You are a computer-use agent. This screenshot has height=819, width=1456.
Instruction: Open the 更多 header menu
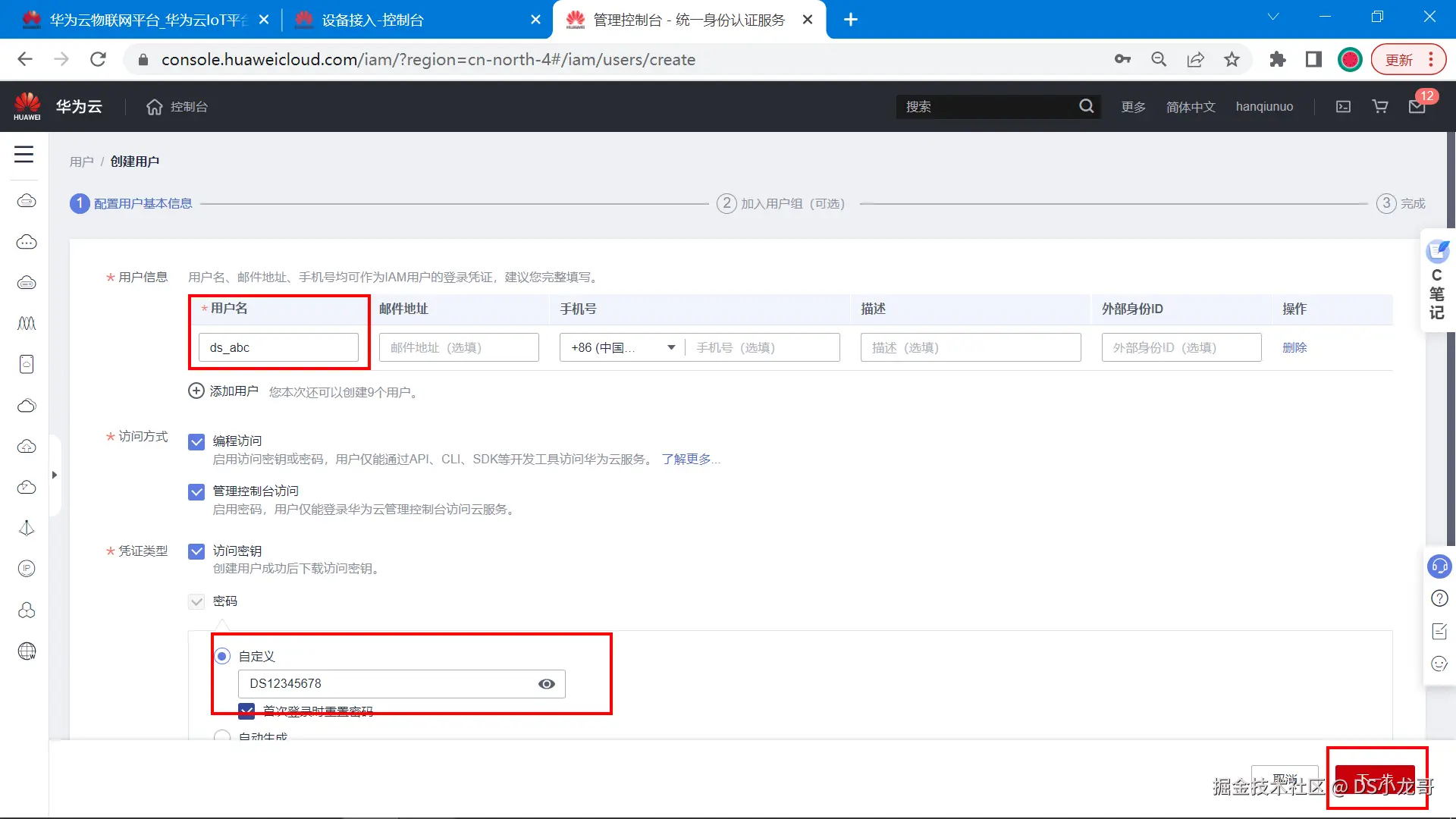pos(1134,107)
